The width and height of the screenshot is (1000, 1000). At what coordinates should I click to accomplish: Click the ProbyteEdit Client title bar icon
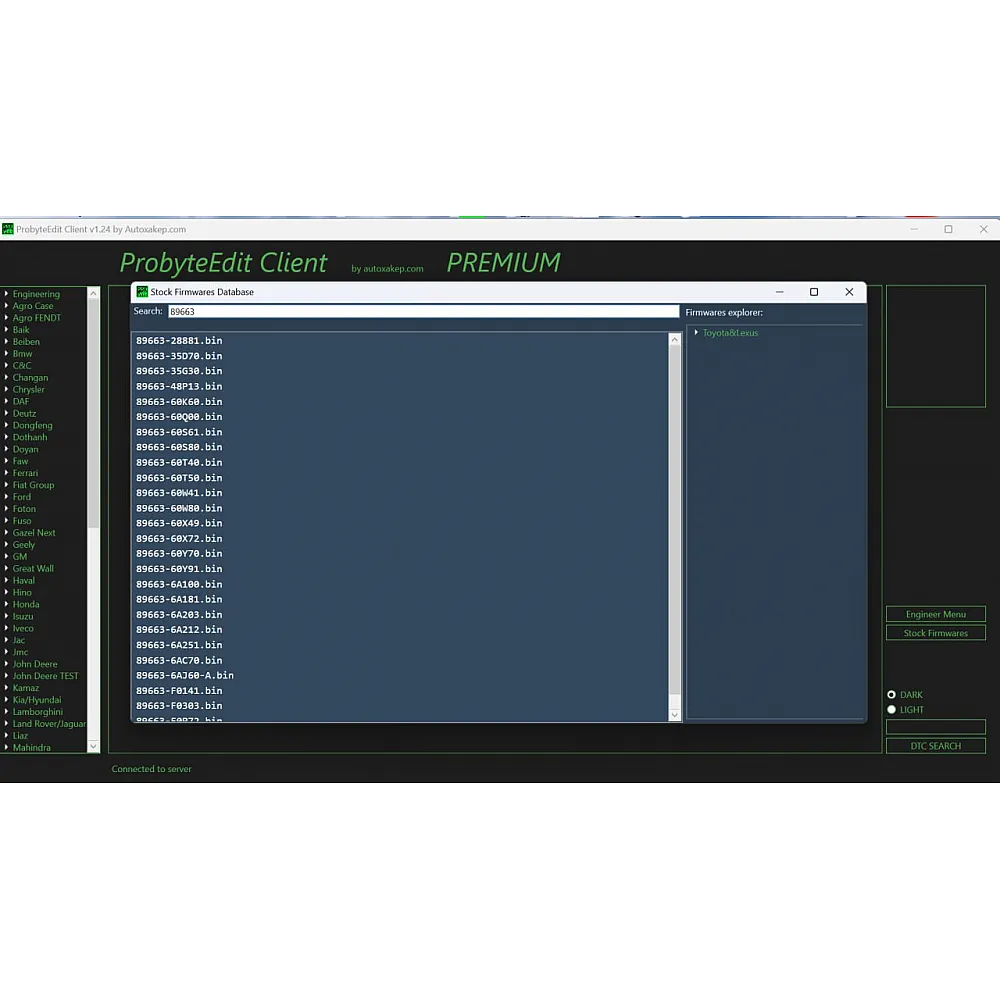[x=8, y=229]
